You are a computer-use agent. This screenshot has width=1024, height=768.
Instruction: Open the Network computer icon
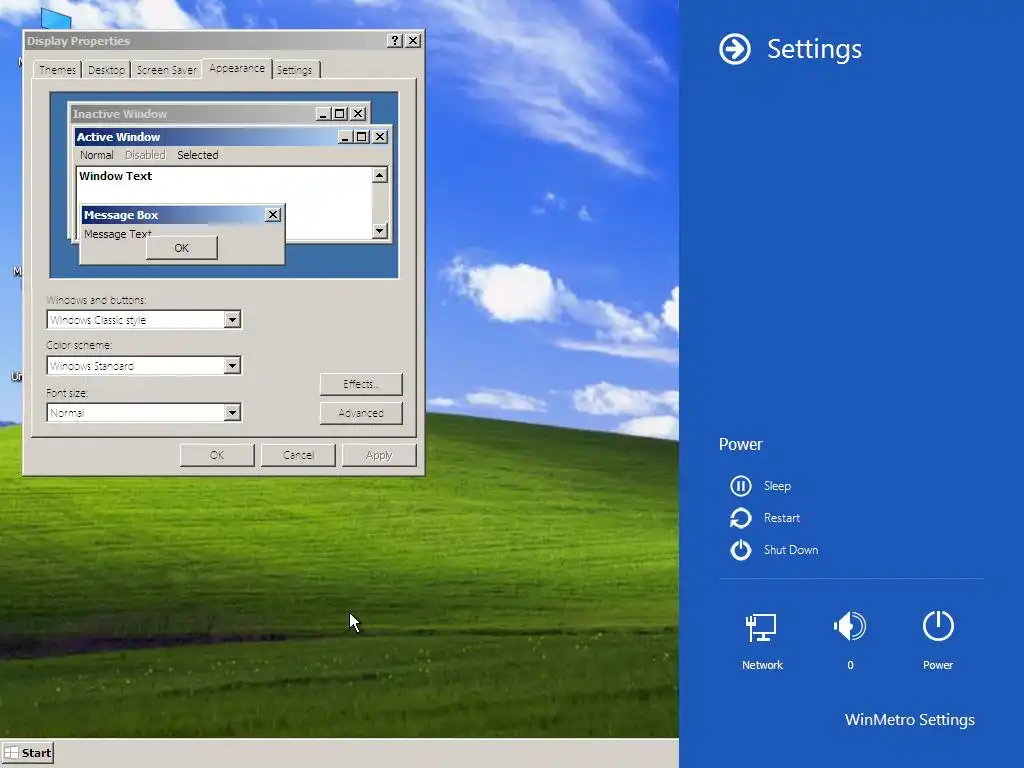tap(761, 628)
